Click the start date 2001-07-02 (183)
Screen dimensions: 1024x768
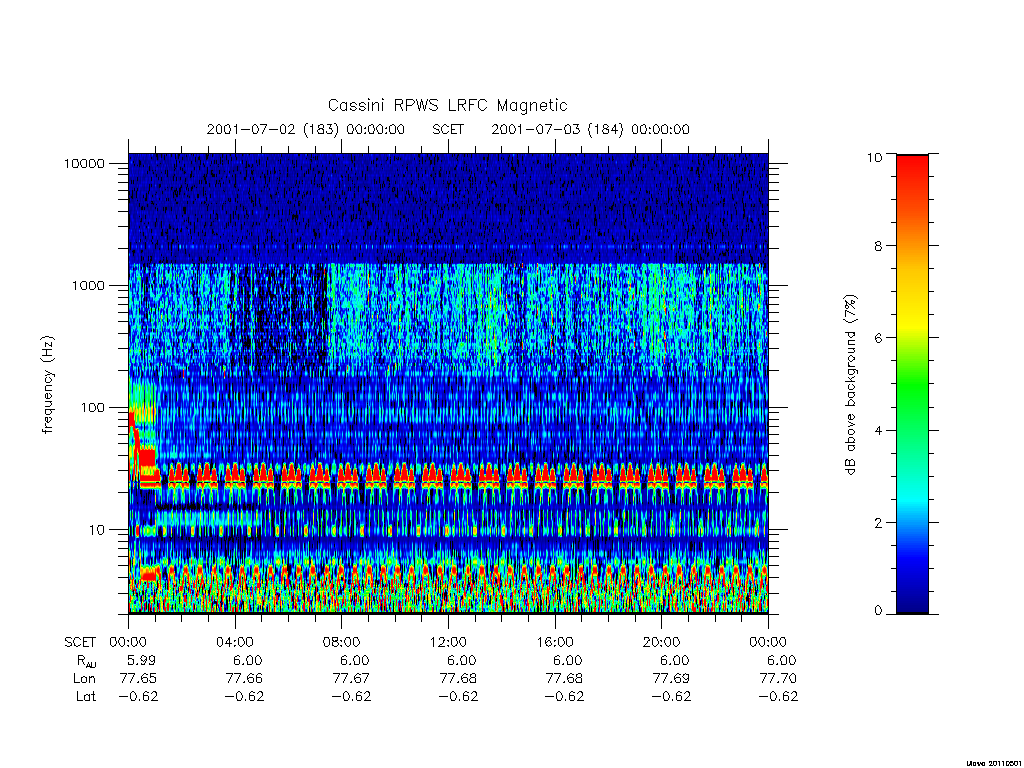click(x=272, y=129)
